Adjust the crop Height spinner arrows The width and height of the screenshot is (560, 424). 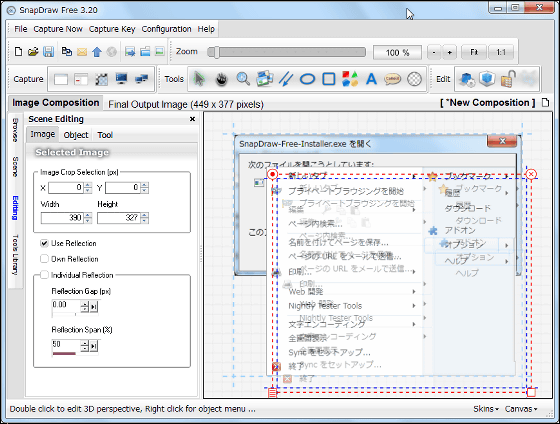(144, 218)
